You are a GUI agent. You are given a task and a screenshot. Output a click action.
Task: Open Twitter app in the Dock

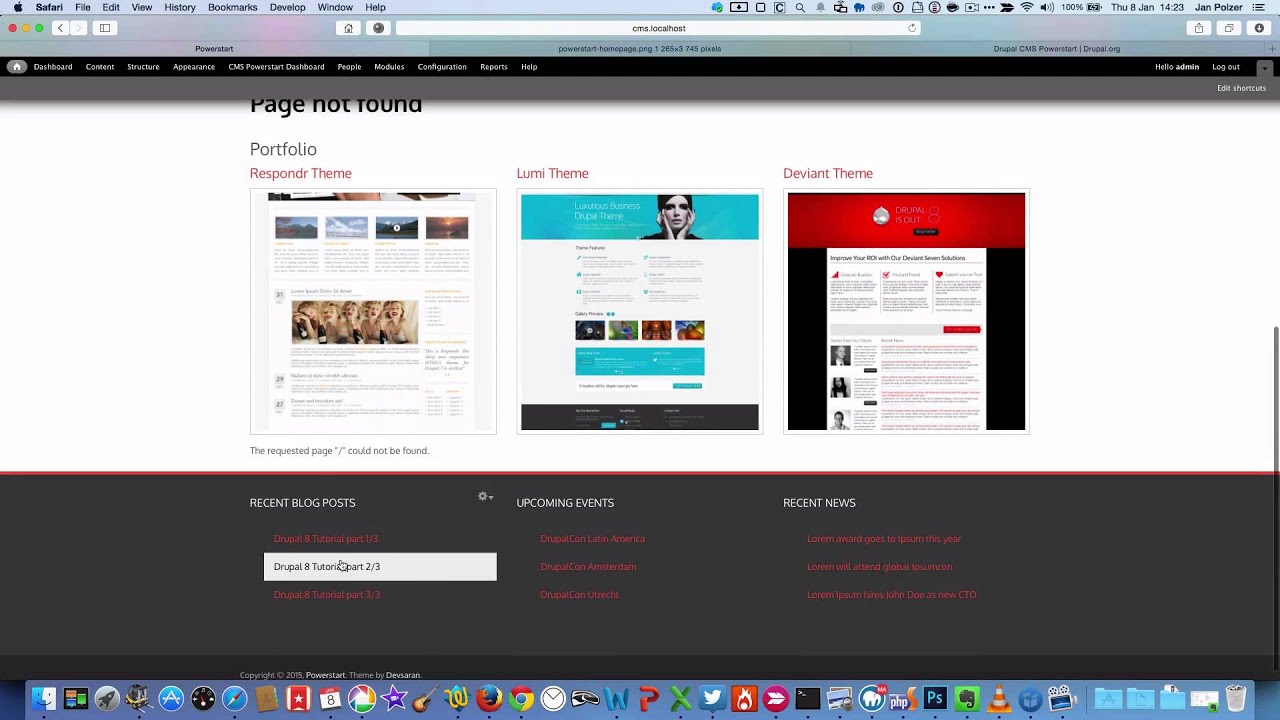point(712,698)
